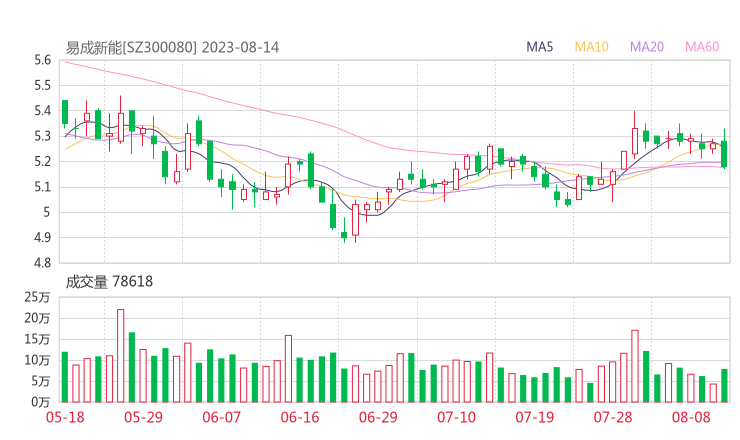740x440 pixels.
Task: Click the red volume bar reaching about 17万 near 07-28
Action: tap(635, 366)
